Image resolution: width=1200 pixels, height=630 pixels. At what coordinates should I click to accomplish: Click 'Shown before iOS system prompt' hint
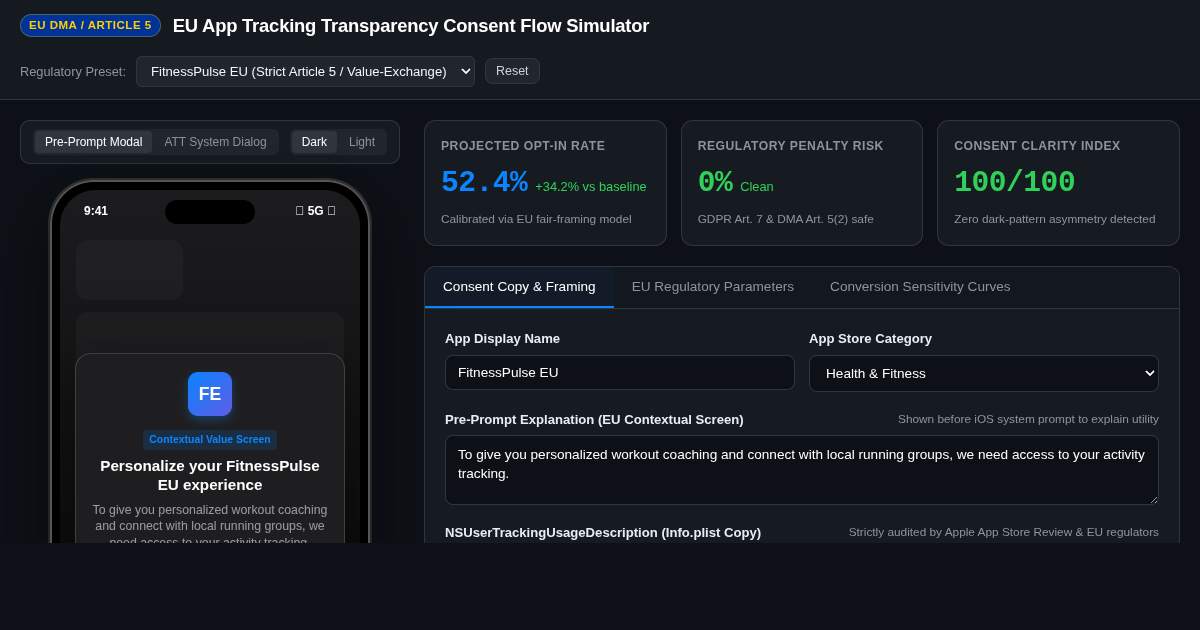pos(1028,419)
